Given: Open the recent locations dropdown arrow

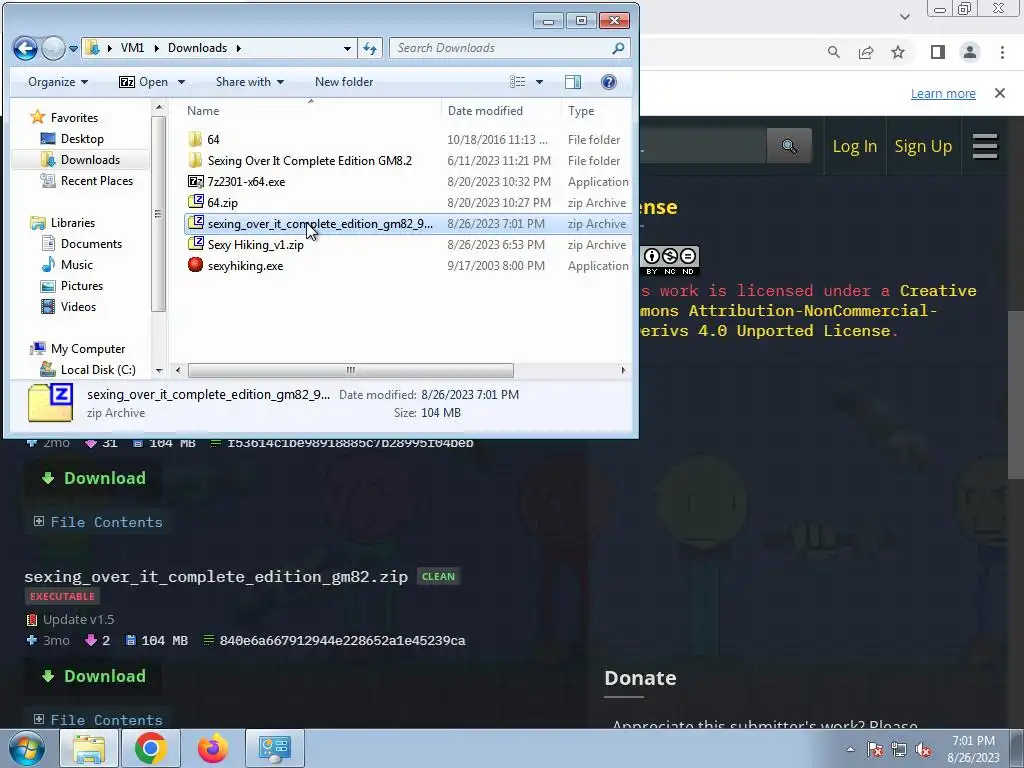Looking at the screenshot, I should (73, 48).
